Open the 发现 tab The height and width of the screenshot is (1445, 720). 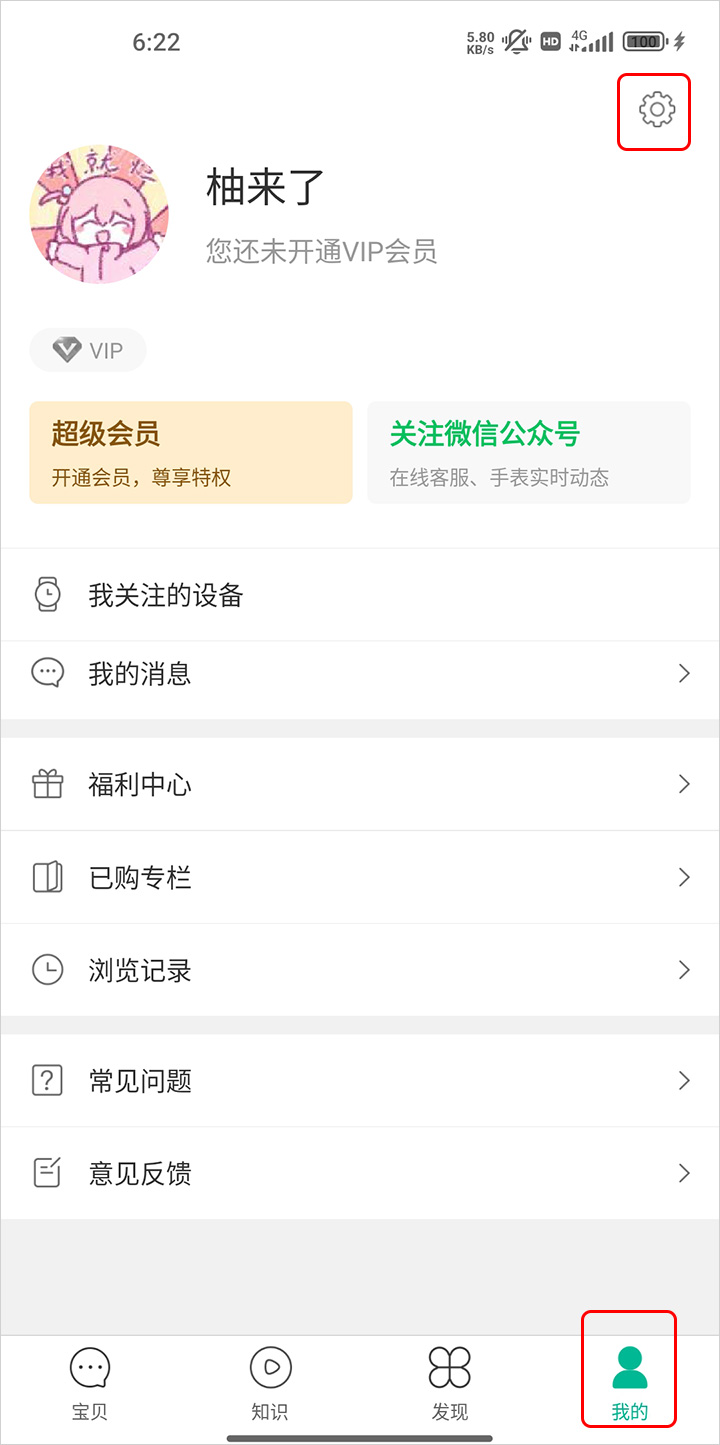(x=450, y=1382)
